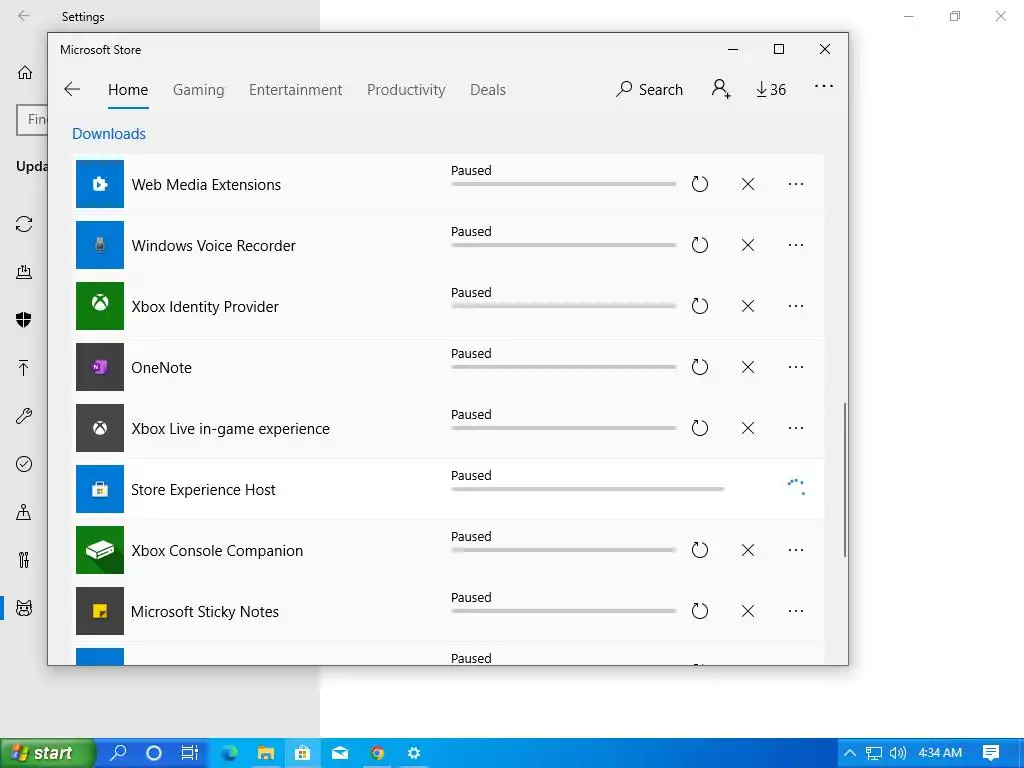Open the Action Center notifications icon
Image resolution: width=1024 pixels, height=768 pixels.
click(x=991, y=753)
